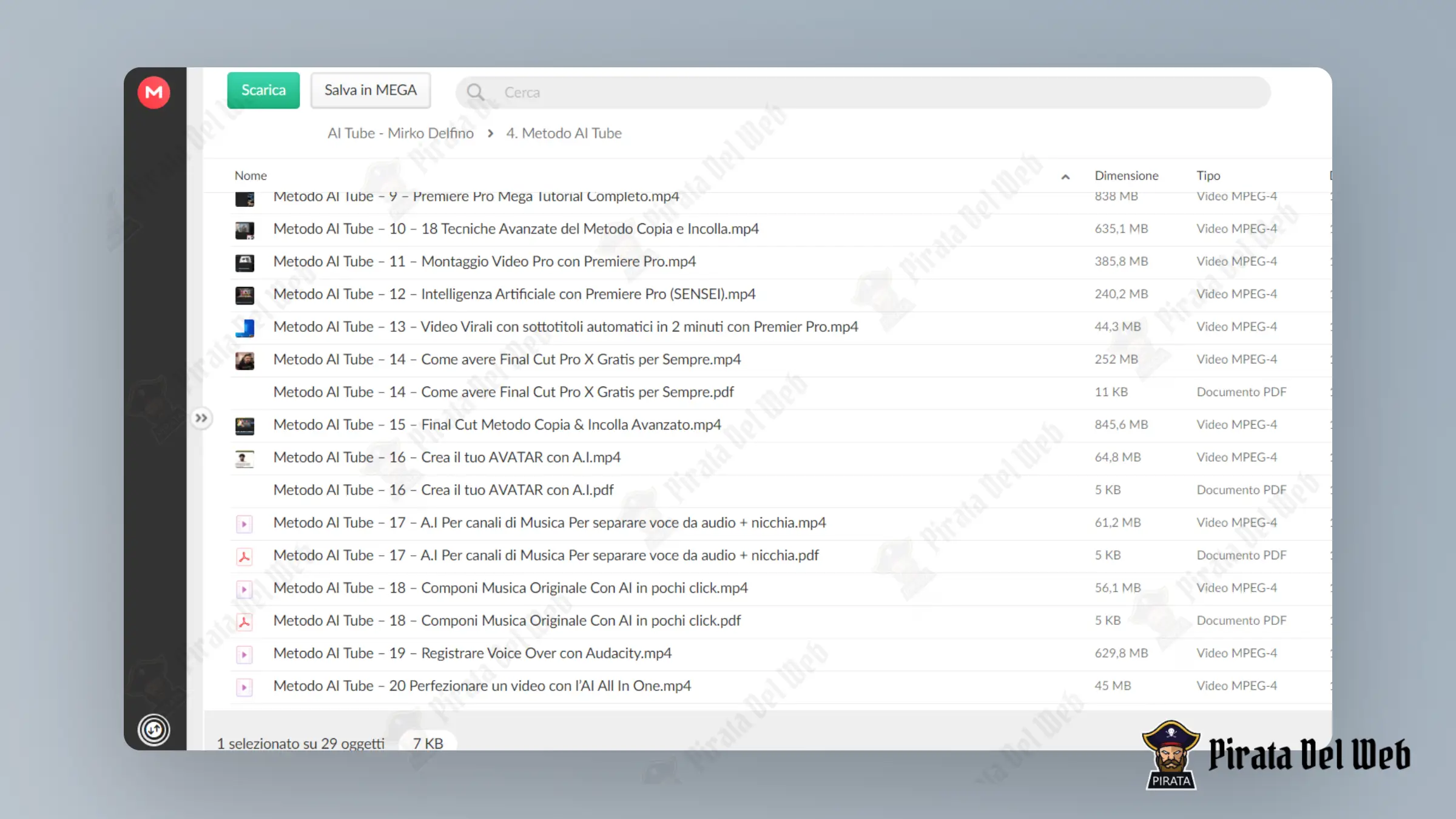Click video icon of 19 – Registrare Voice Over

click(244, 655)
